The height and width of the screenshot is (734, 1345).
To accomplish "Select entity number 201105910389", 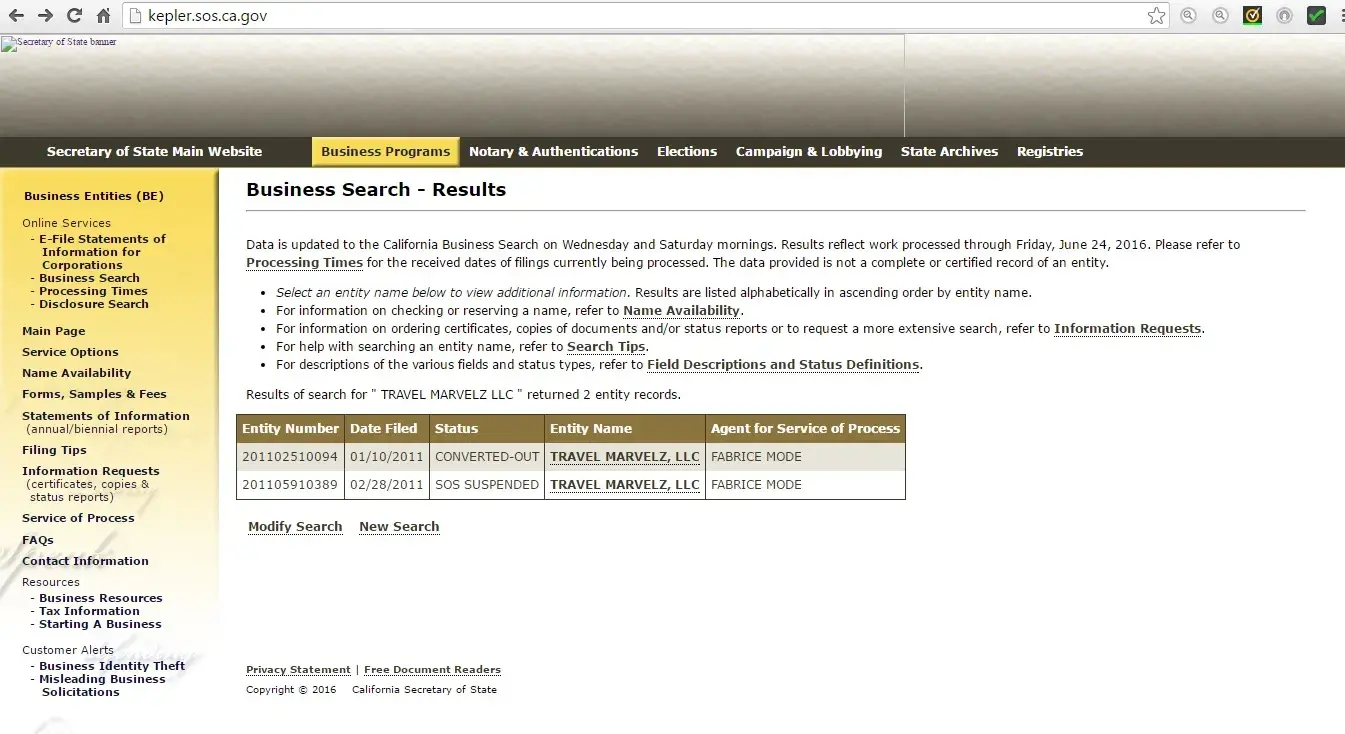I will click(x=290, y=485).
